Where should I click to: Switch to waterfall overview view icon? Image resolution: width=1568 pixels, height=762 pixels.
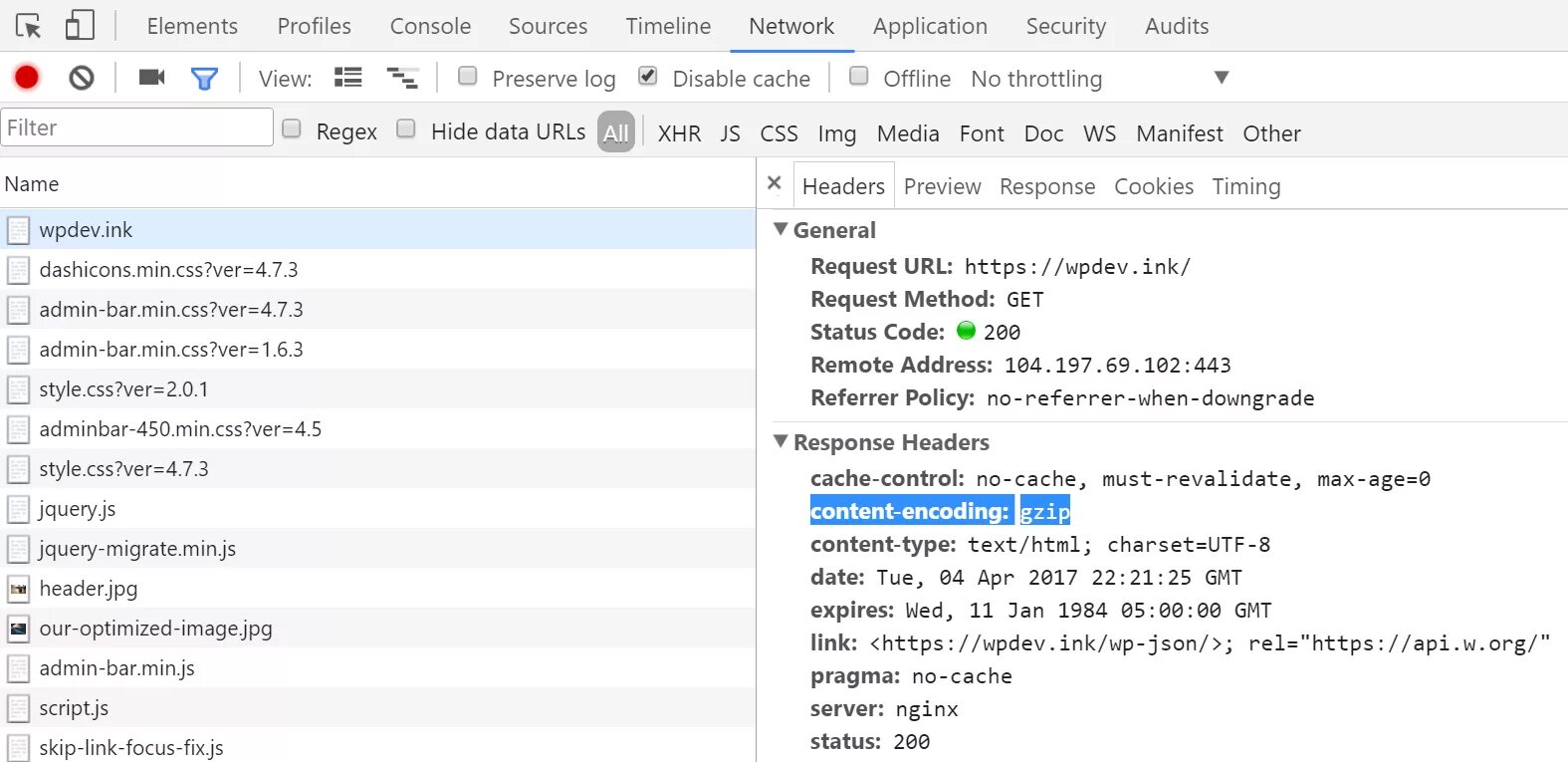tap(402, 78)
